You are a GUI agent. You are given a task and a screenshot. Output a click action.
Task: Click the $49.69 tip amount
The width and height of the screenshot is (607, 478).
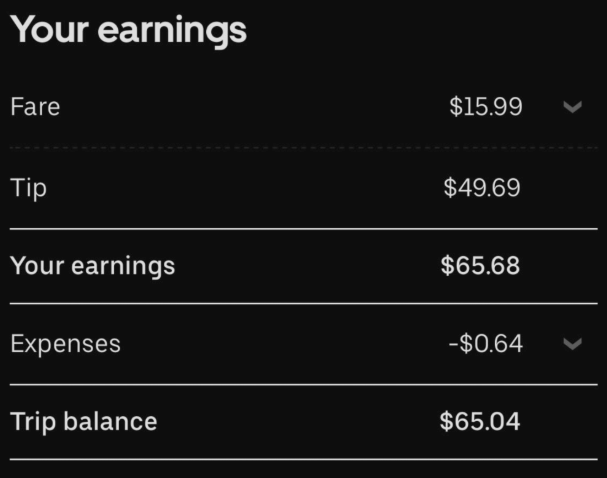click(482, 188)
